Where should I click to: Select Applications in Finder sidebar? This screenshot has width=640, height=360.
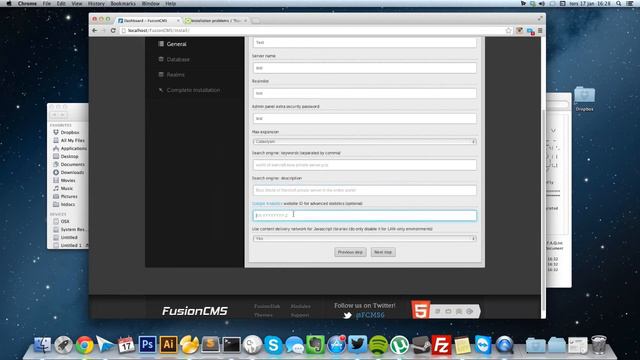point(73,148)
